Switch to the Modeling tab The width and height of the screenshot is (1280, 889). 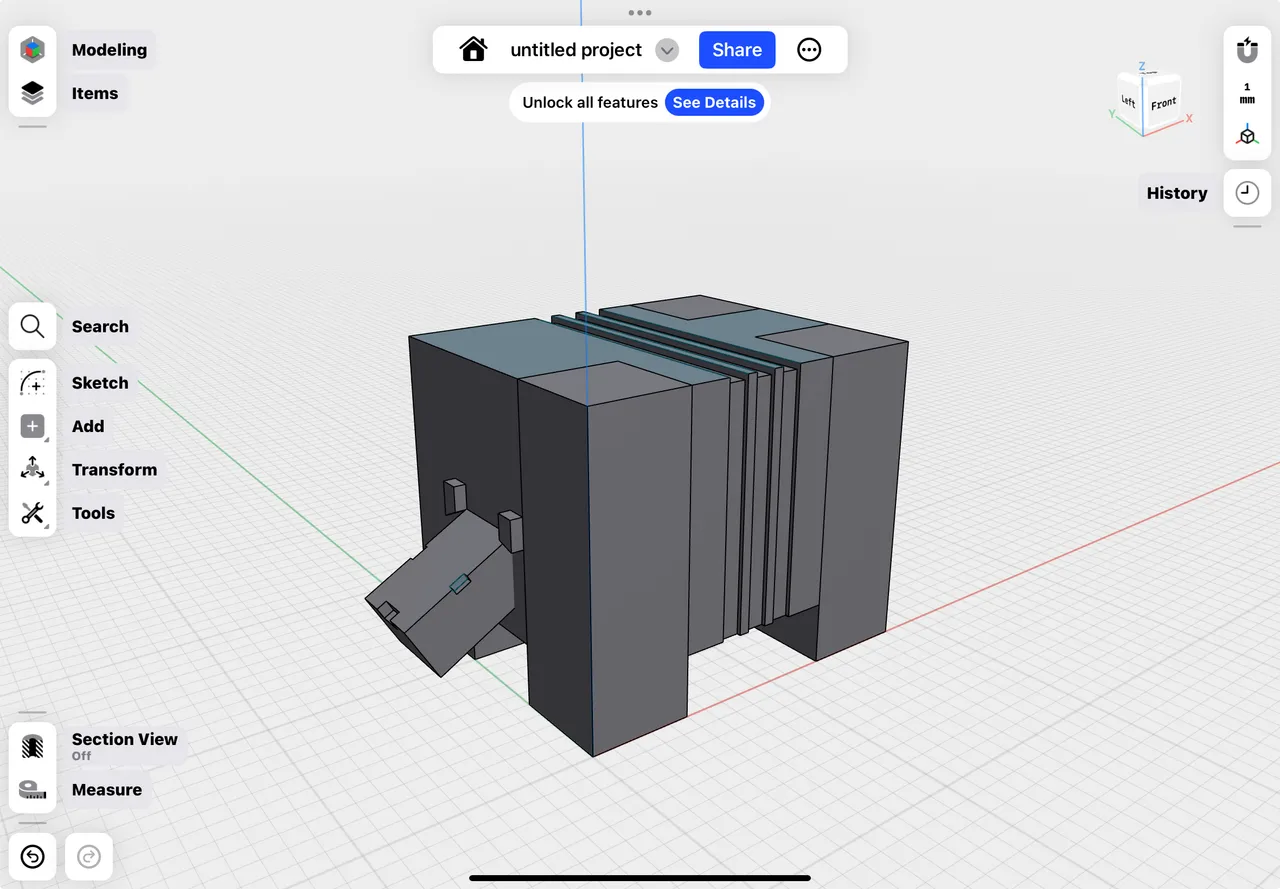(32, 48)
